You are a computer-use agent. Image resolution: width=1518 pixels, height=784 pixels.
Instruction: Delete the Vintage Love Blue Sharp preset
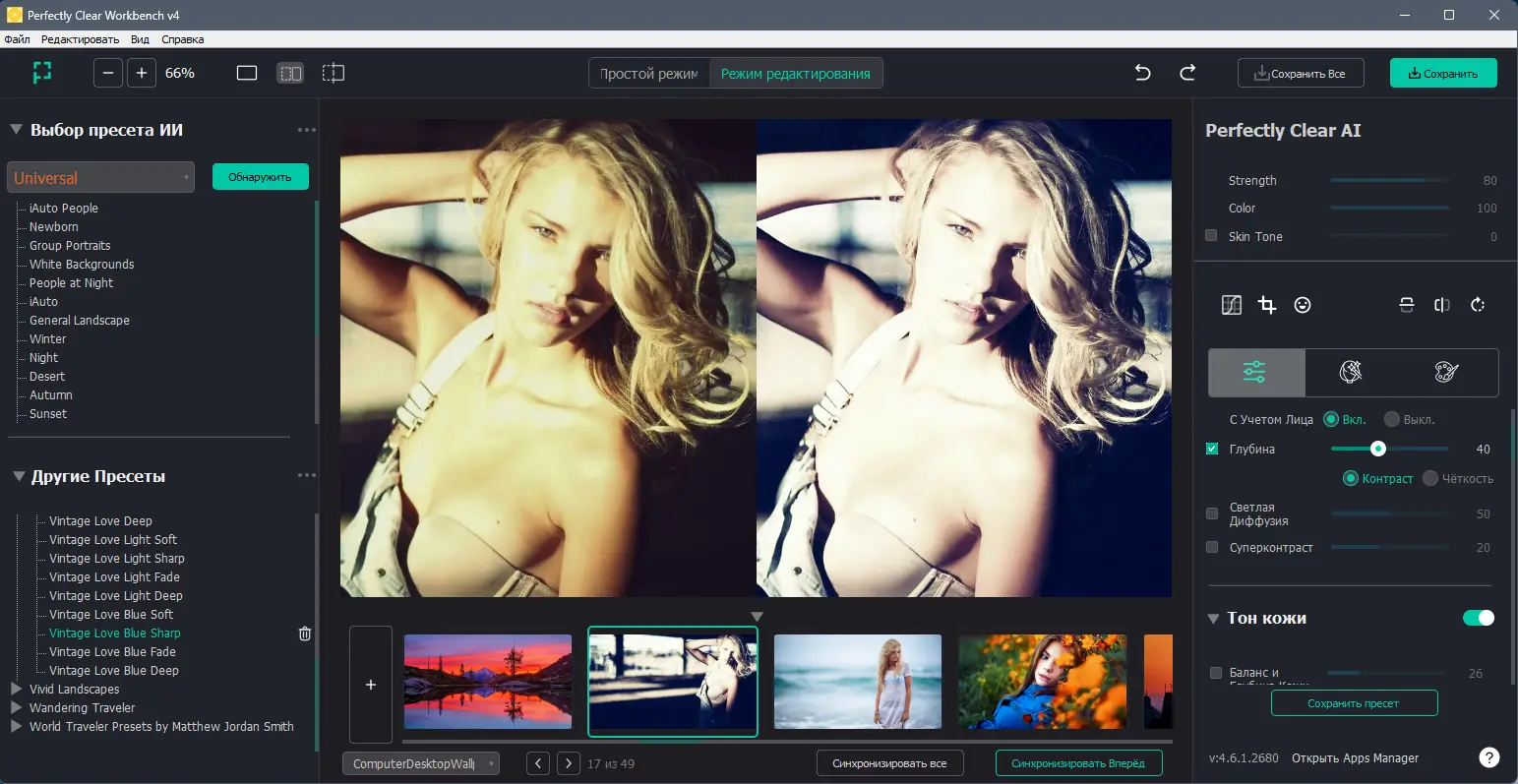pos(305,633)
